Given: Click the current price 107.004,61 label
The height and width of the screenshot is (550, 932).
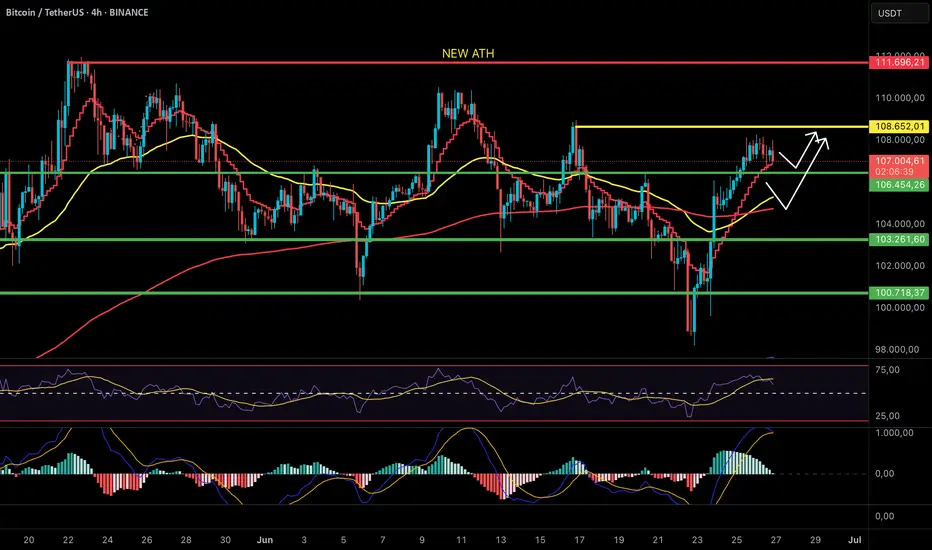Looking at the screenshot, I should [899, 161].
